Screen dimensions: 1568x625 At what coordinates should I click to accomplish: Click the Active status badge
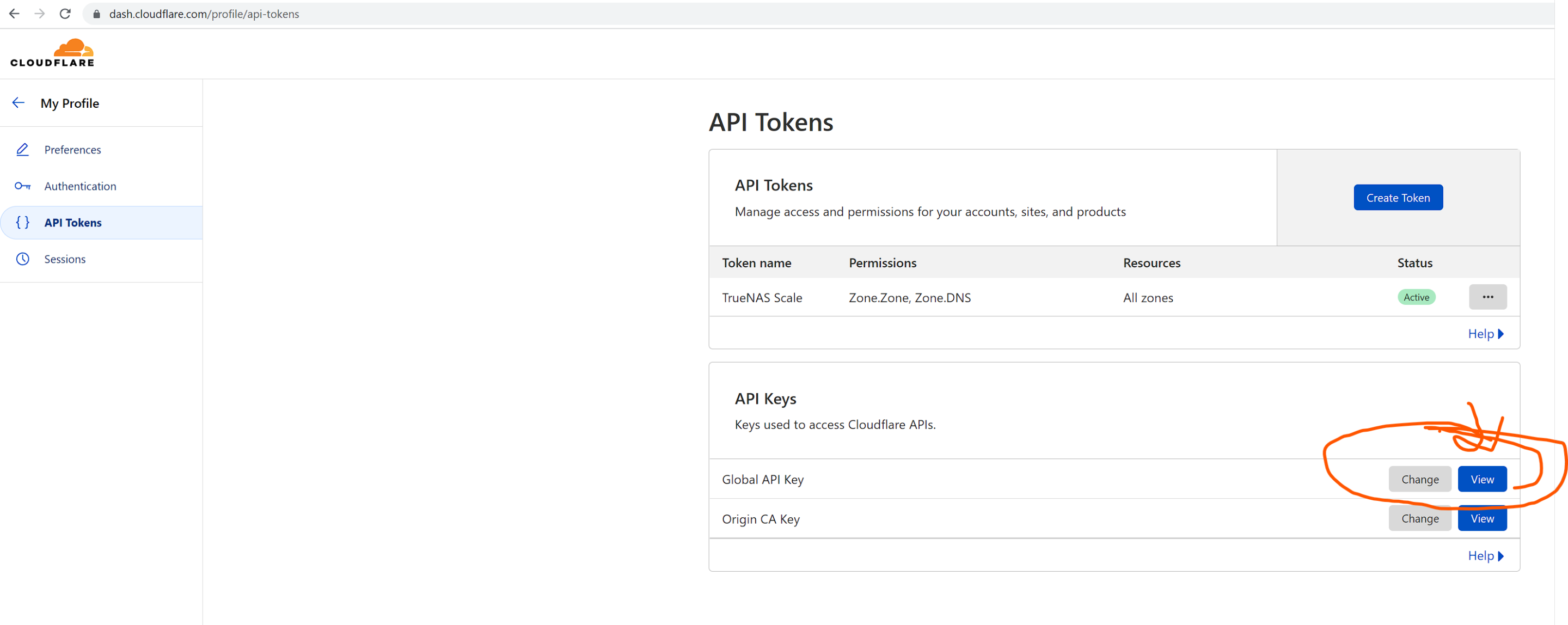coord(1417,298)
